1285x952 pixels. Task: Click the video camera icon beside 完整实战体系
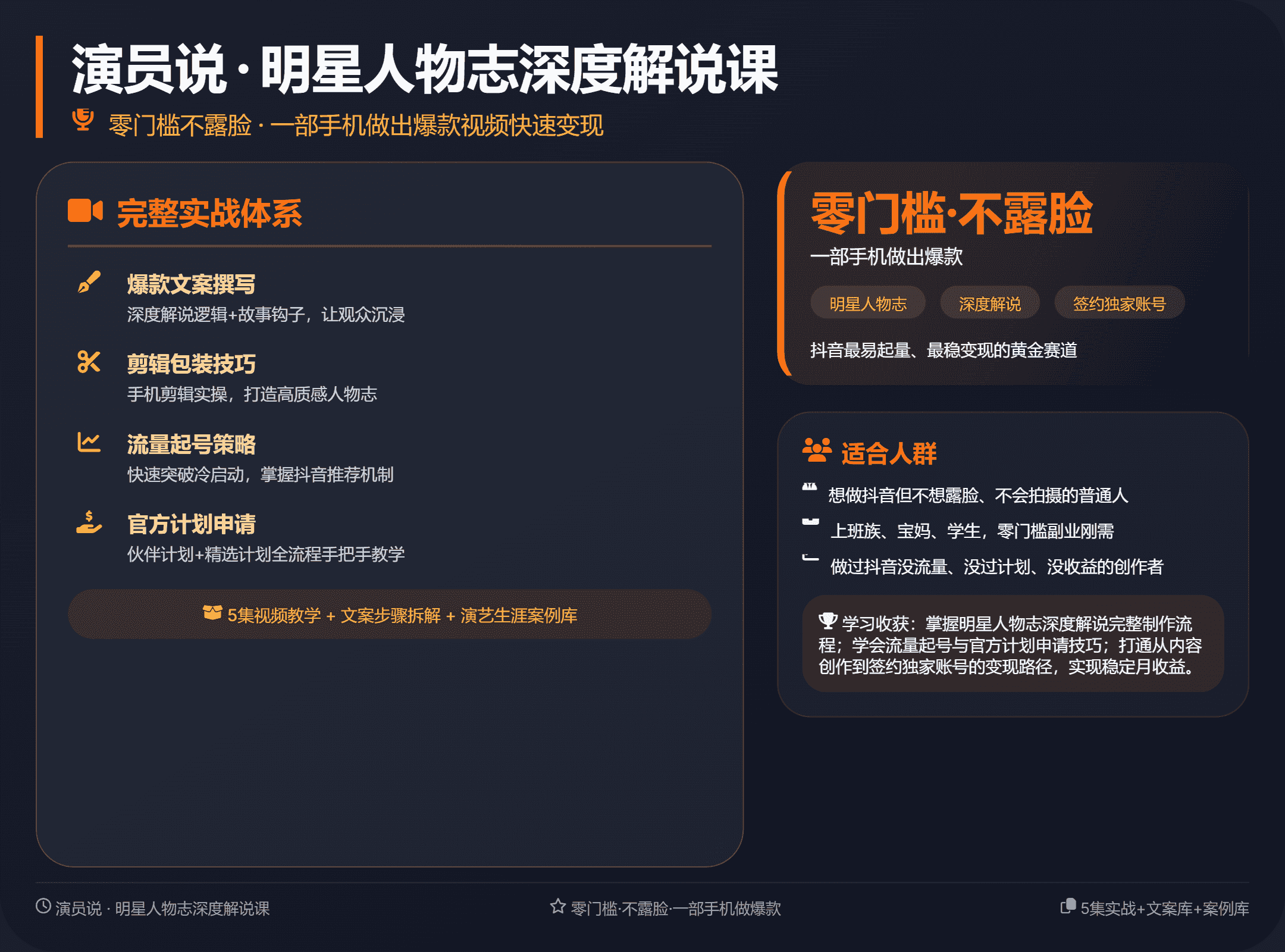click(85, 211)
